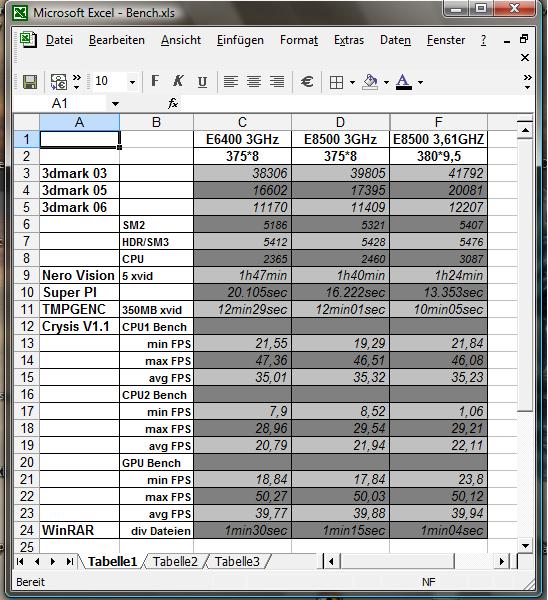This screenshot has height=600, width=548.
Task: Expand more formatting toolbar buttons at right
Action: (527, 82)
